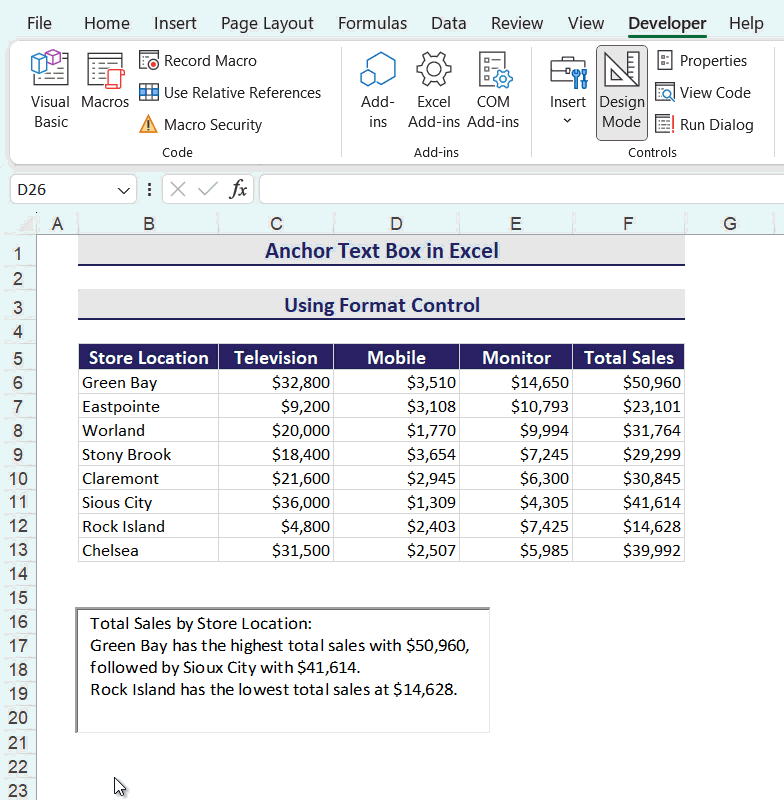Switch to the Data tab
784x800 pixels.
click(449, 23)
